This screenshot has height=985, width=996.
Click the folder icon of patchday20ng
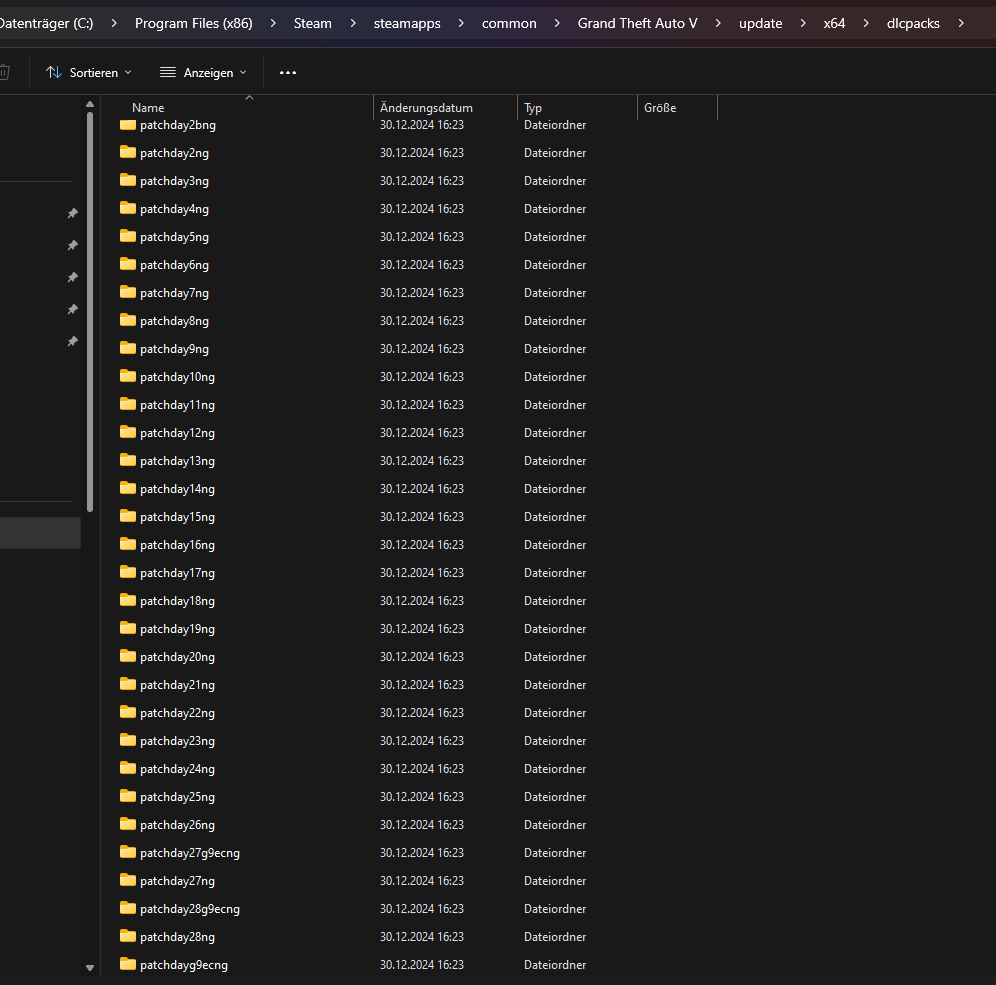(127, 656)
